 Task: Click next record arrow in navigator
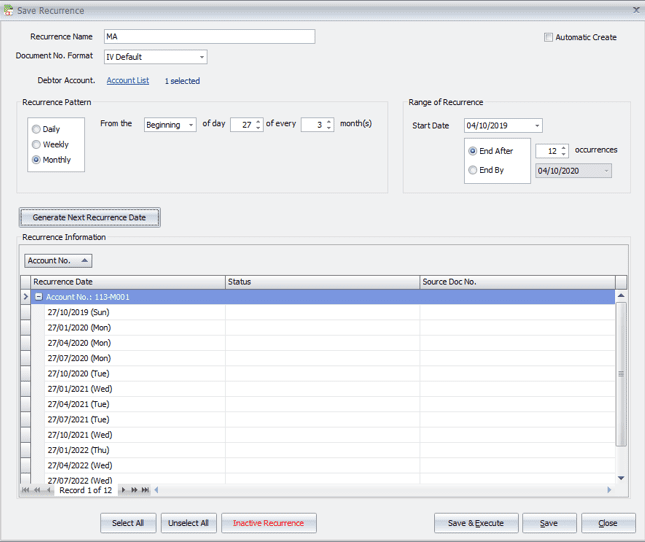[125, 490]
